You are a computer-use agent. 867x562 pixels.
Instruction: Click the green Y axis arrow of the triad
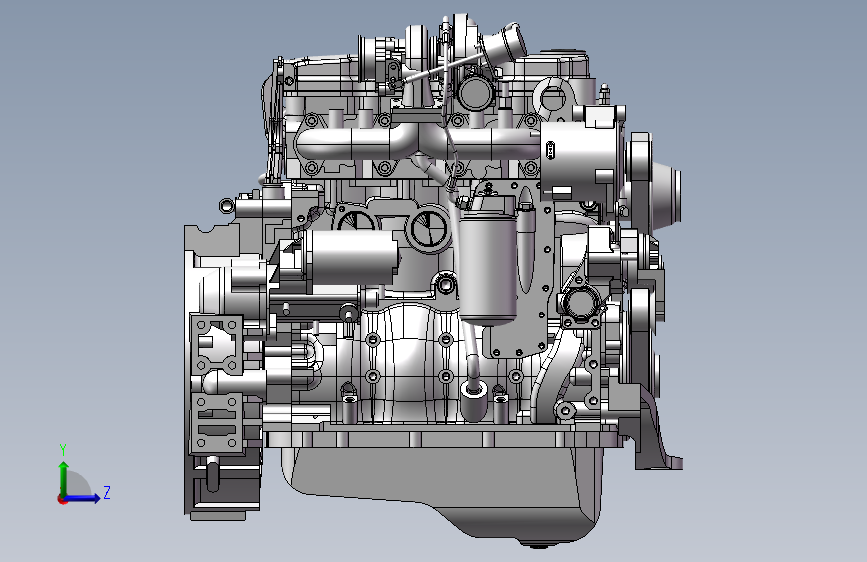pyautogui.click(x=64, y=478)
